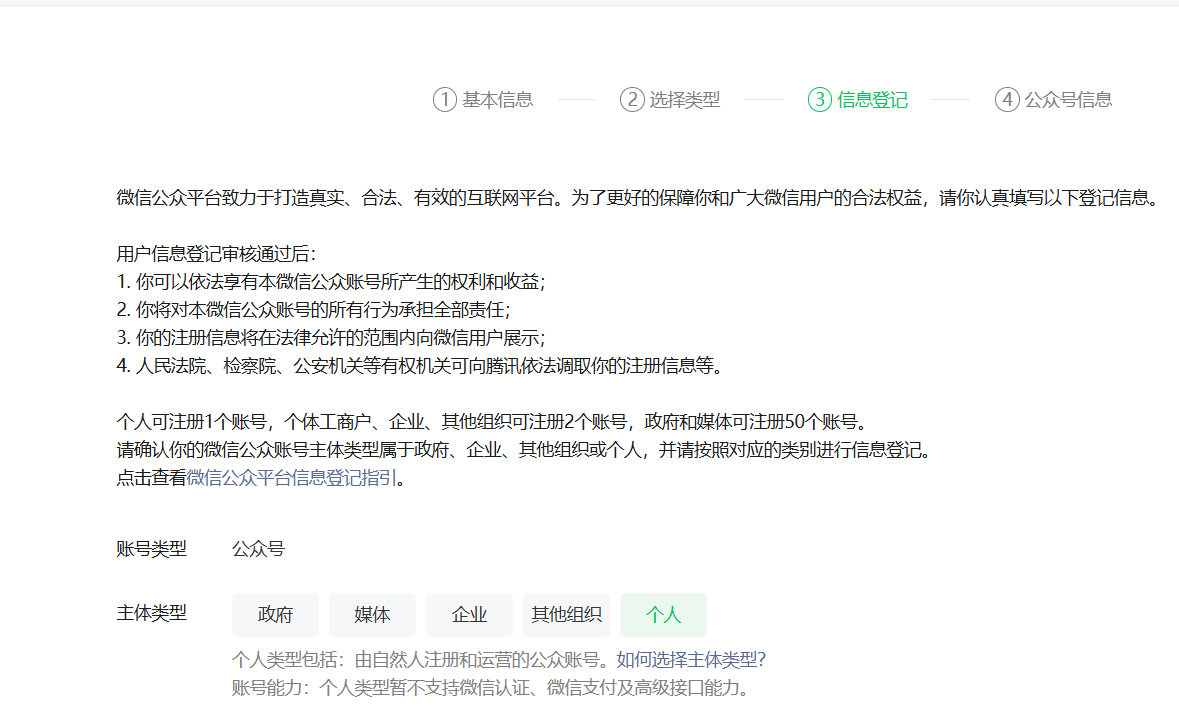Go to step 4 公众号信息
This screenshot has height=724, width=1179.
1053,99
